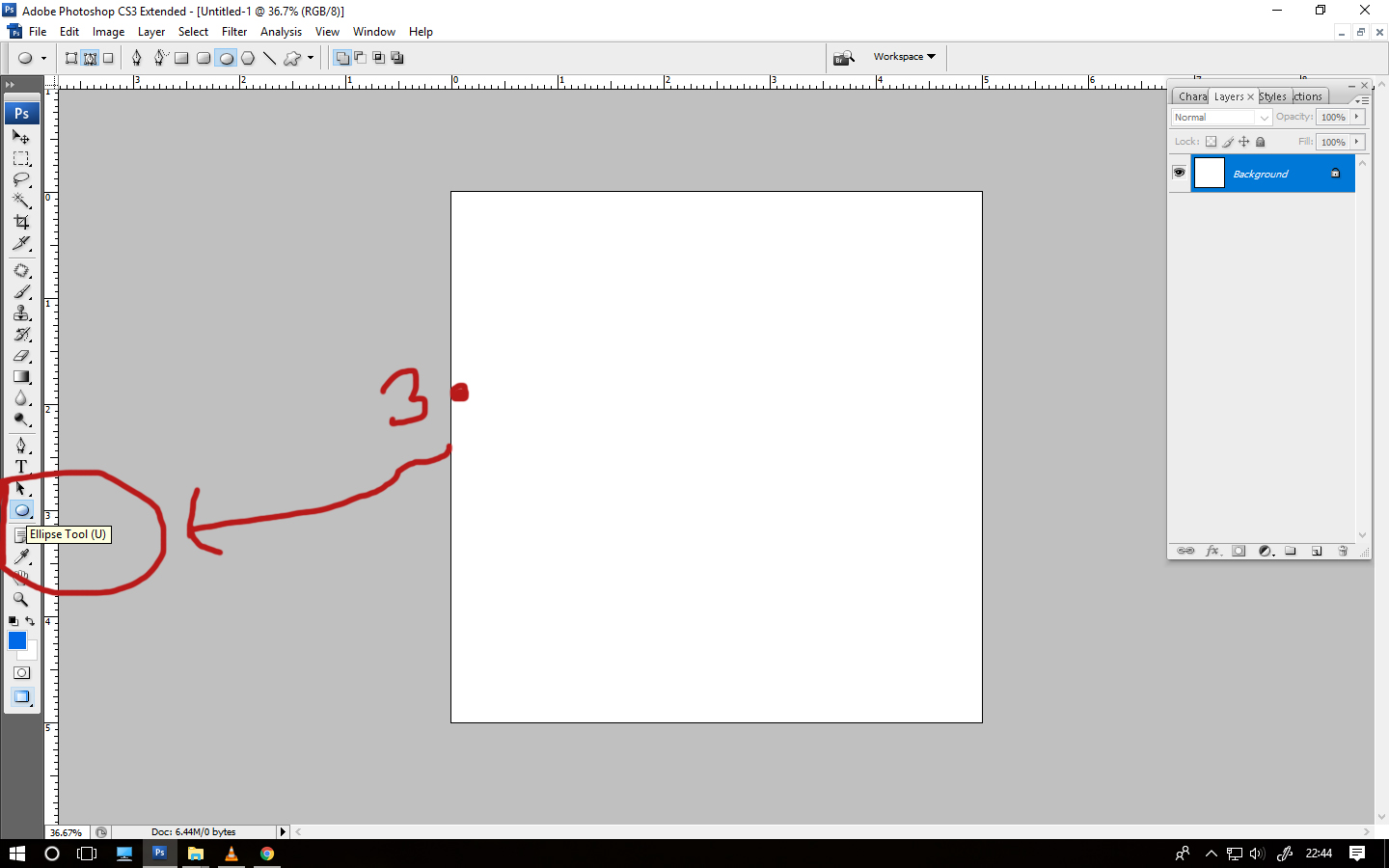Open the white background color picker
This screenshot has width=1389, height=868.
31,653
